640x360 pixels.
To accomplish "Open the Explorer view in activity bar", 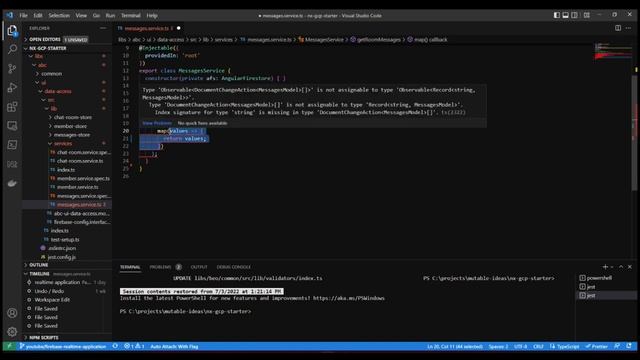I will pyautogui.click(x=12, y=30).
